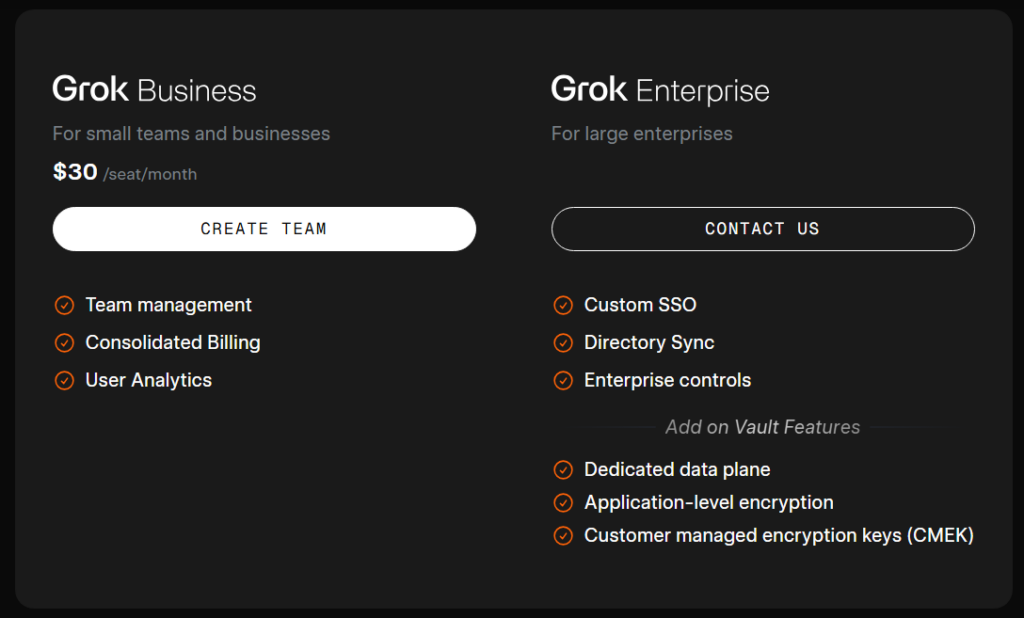1024x618 pixels.
Task: Click the For large enterprises subtitle
Action: pos(641,133)
